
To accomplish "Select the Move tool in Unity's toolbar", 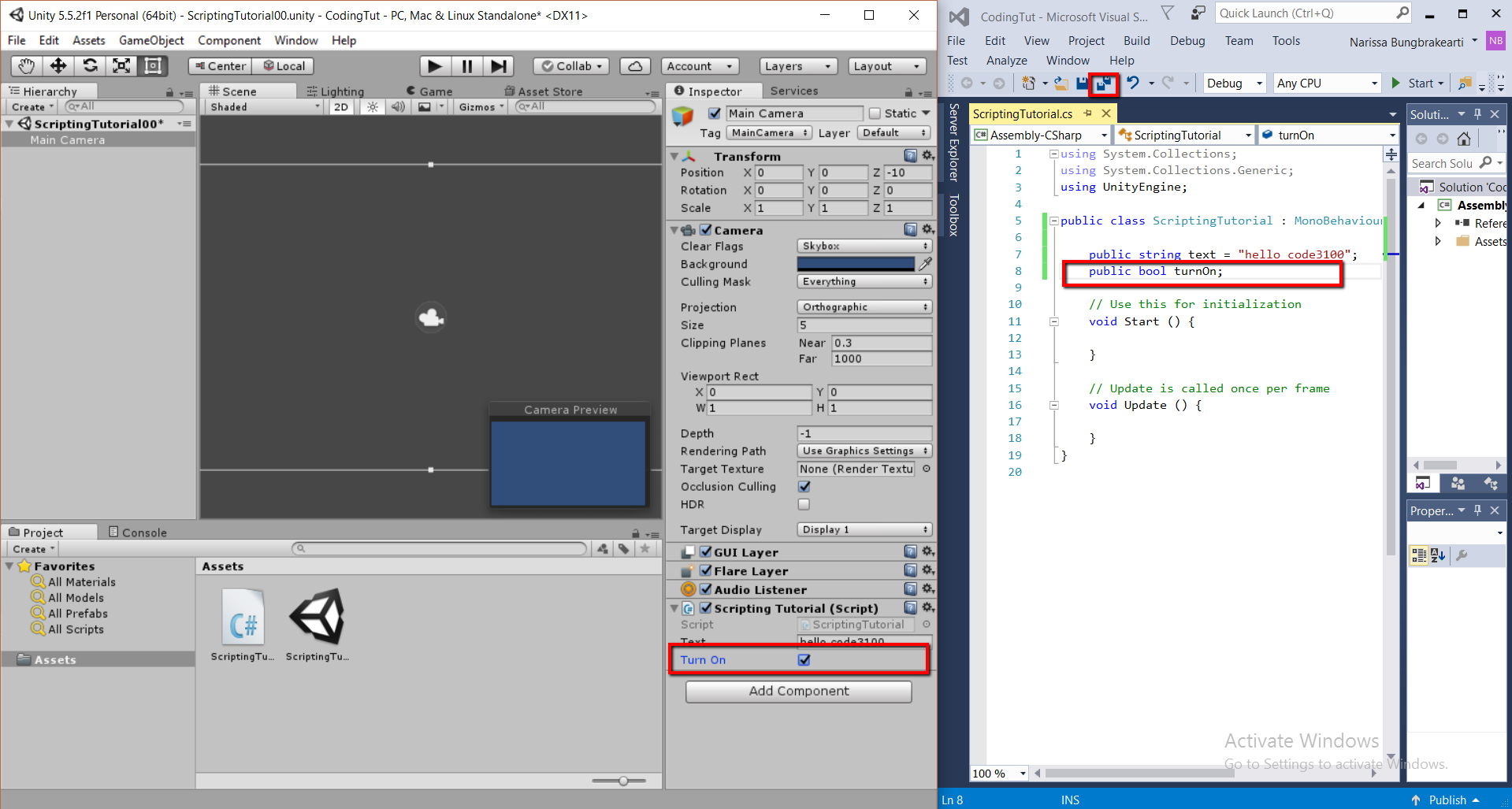I will (58, 66).
